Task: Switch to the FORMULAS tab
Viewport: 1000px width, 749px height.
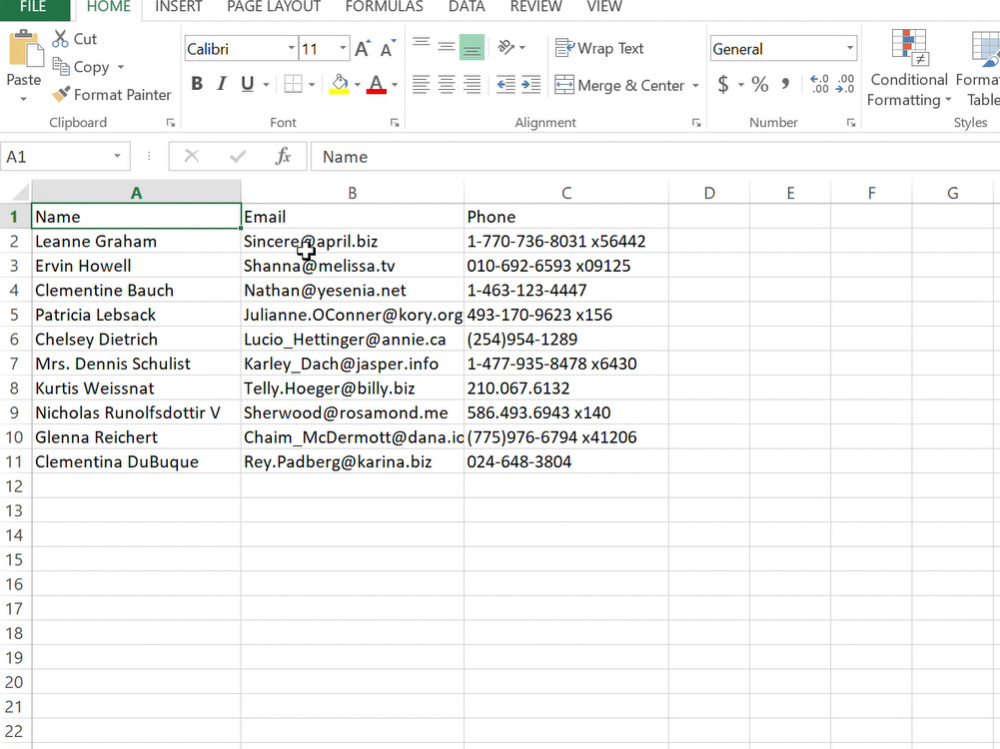Action: pyautogui.click(x=384, y=7)
